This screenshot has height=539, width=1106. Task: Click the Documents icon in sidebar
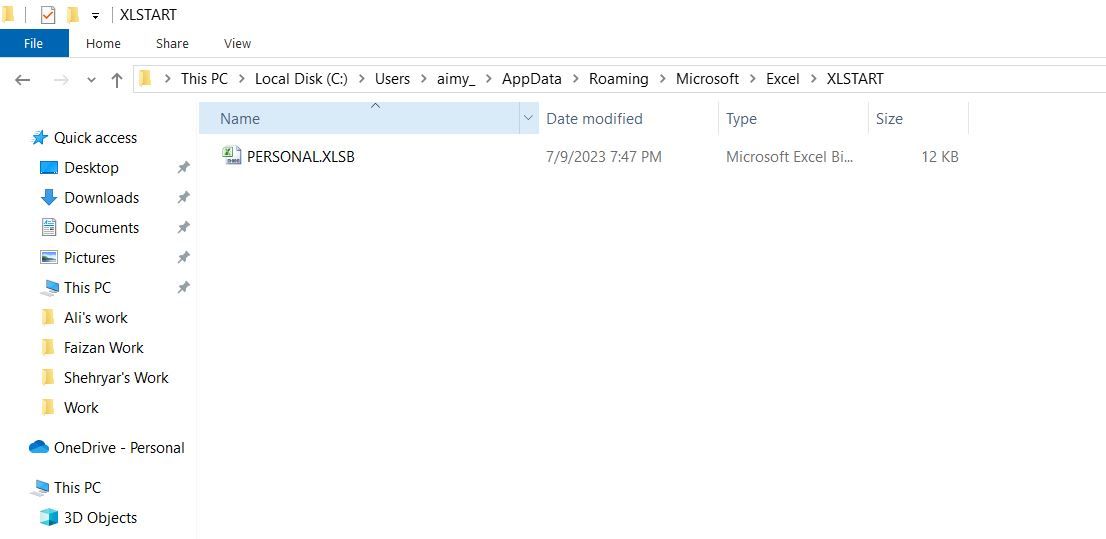point(49,227)
